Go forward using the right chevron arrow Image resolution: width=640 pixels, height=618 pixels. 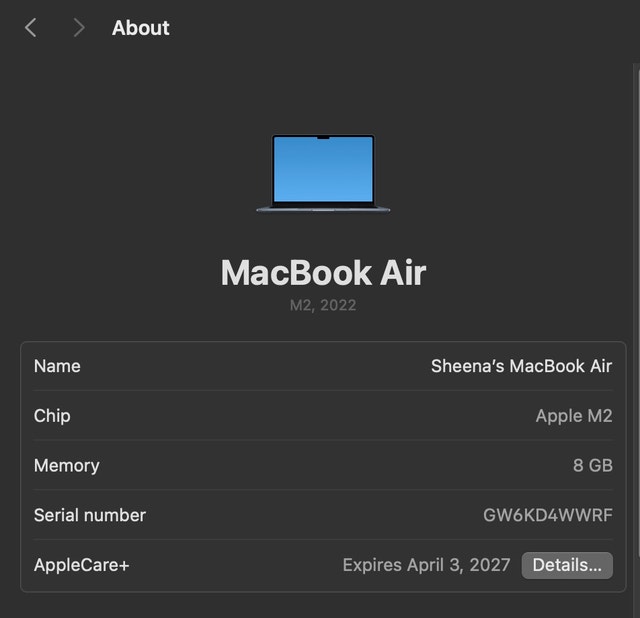click(79, 28)
